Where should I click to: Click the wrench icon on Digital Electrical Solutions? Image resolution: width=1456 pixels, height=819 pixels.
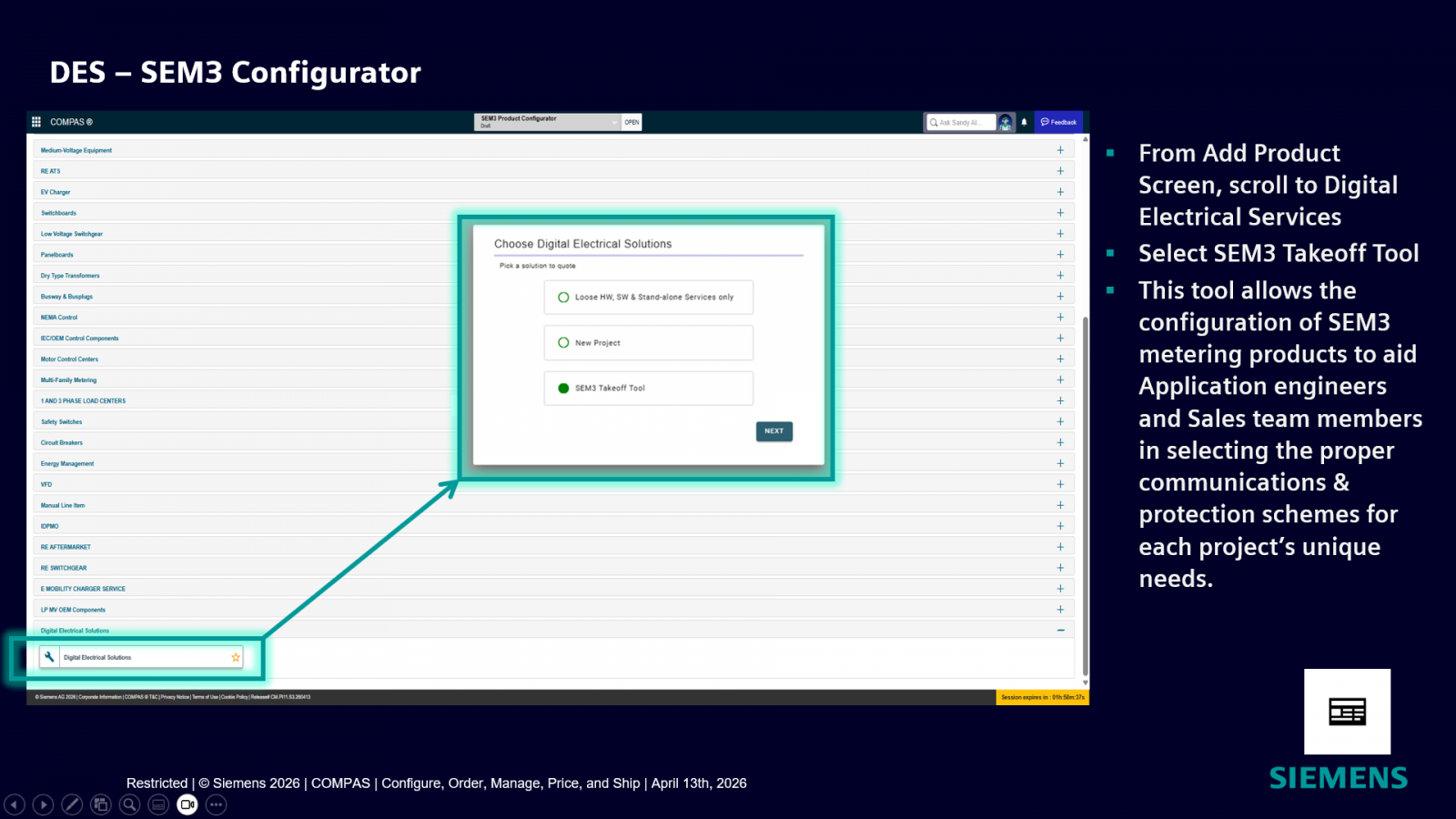click(50, 657)
